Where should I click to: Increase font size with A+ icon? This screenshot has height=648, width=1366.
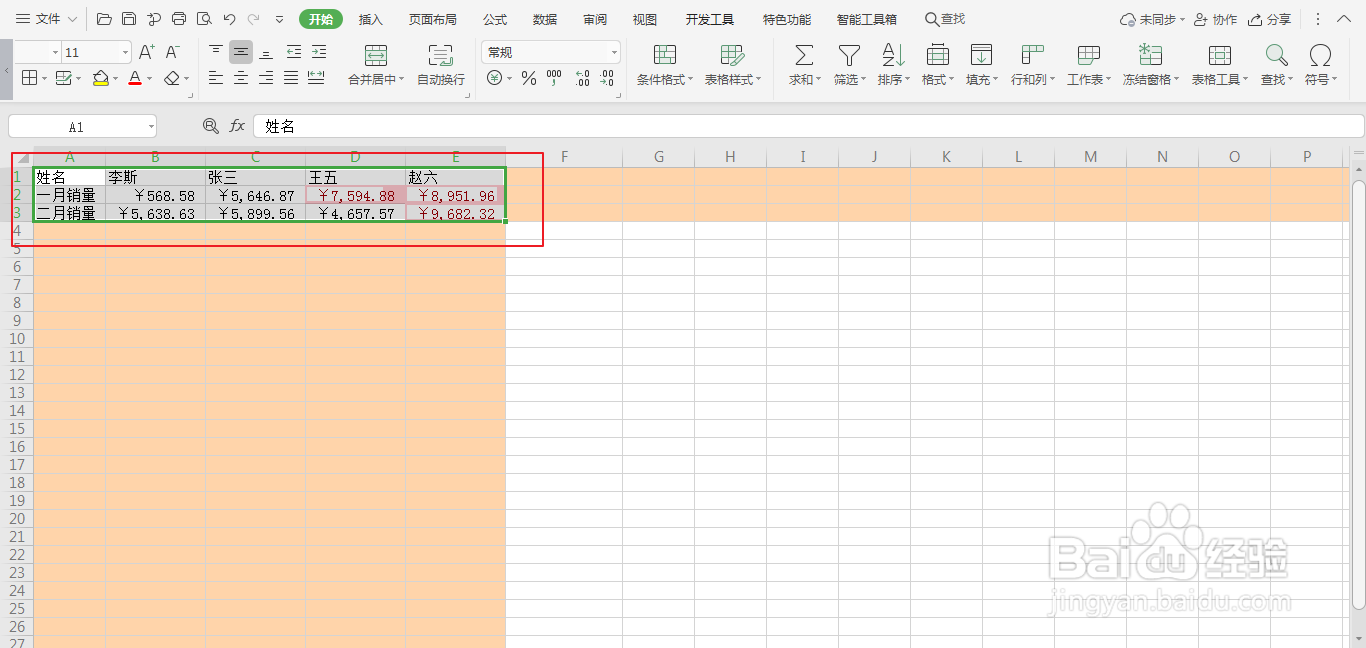point(147,52)
